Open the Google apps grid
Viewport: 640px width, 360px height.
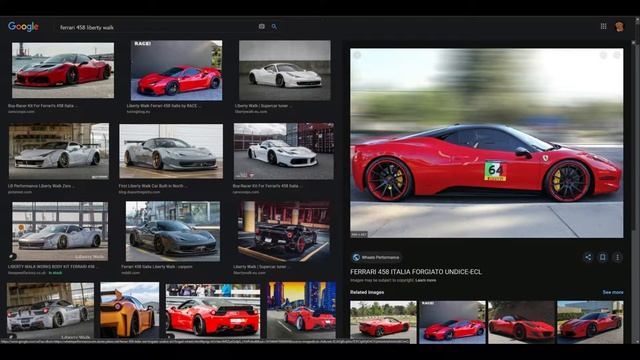tap(603, 26)
